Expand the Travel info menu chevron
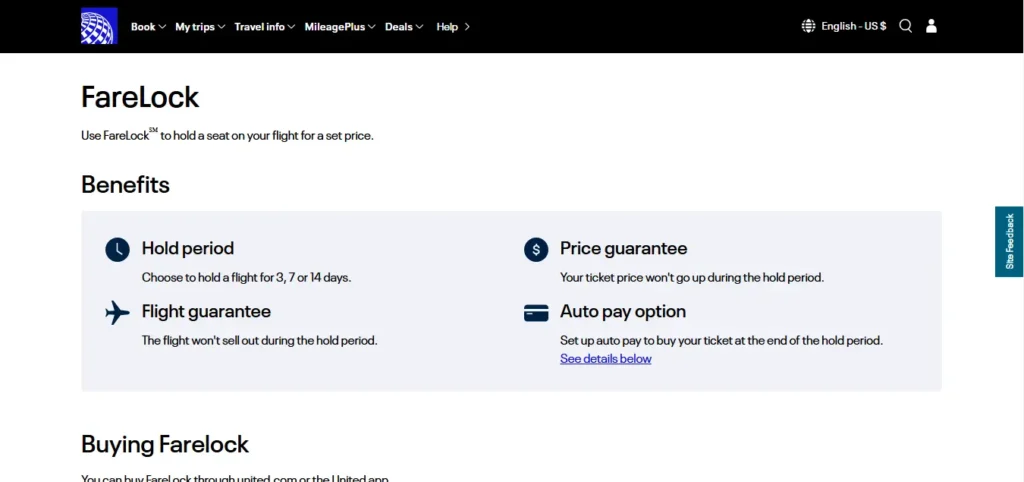1024x482 pixels. coord(291,27)
